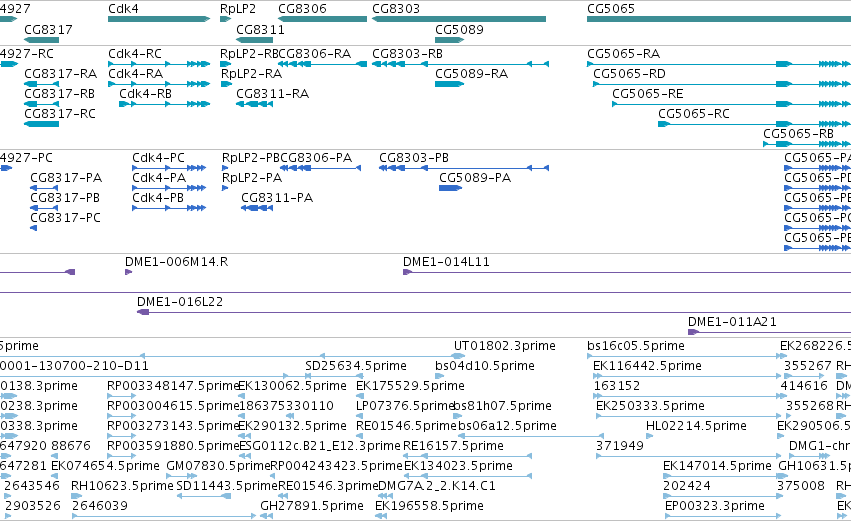851x521 pixels.
Task: Click transcript CG8317-RA
Action: click(x=41, y=84)
